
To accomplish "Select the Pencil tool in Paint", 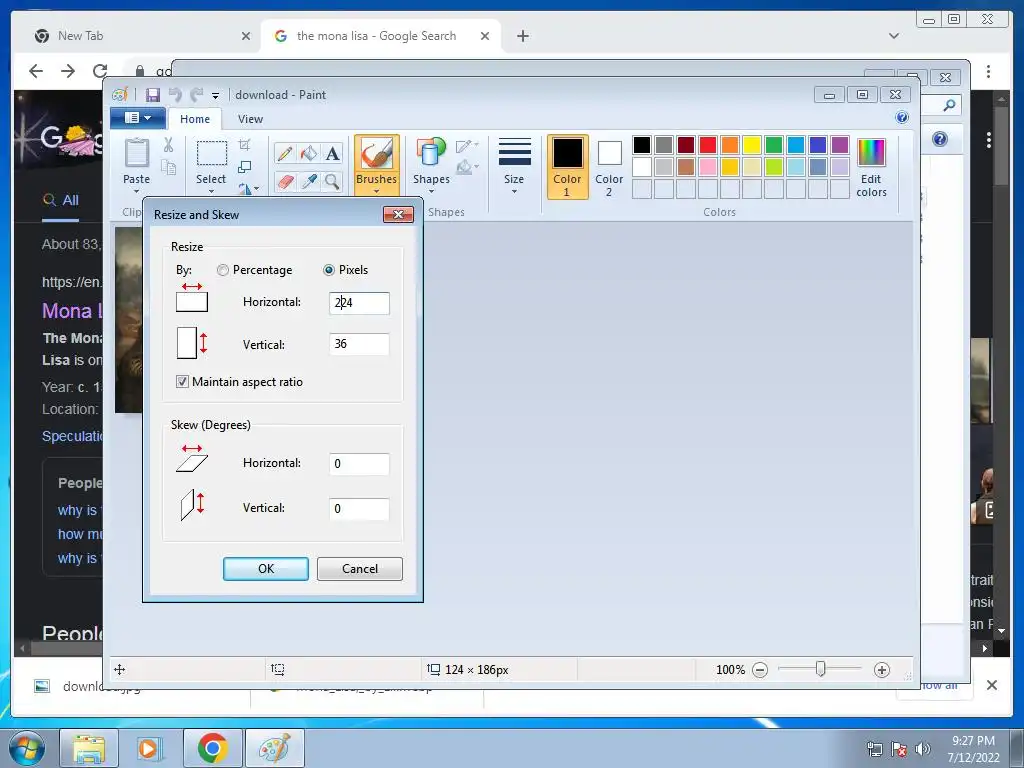I will (285, 153).
